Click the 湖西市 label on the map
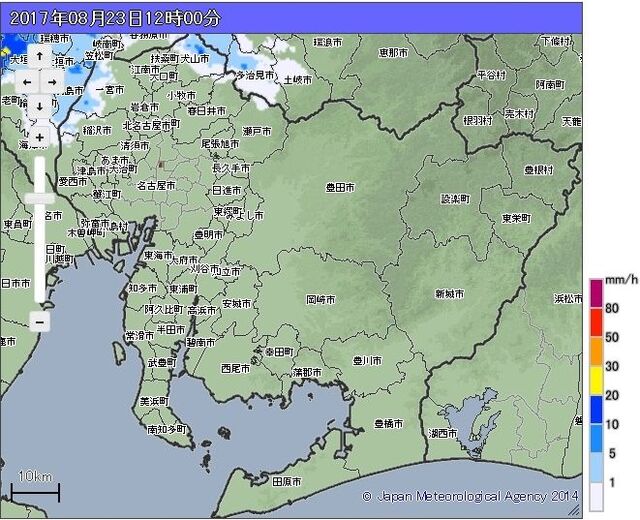This screenshot has width=640, height=520. coord(443,433)
